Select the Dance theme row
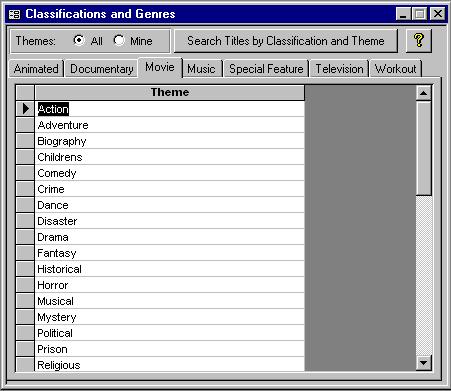The height and width of the screenshot is (391, 451). point(170,205)
